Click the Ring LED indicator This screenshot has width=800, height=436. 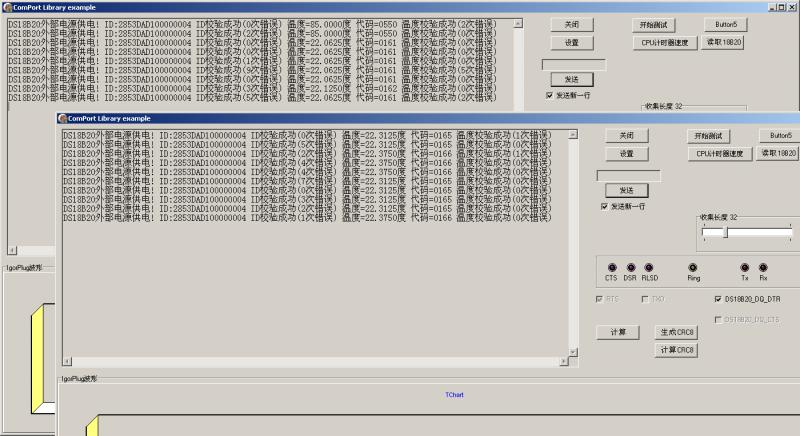693,267
